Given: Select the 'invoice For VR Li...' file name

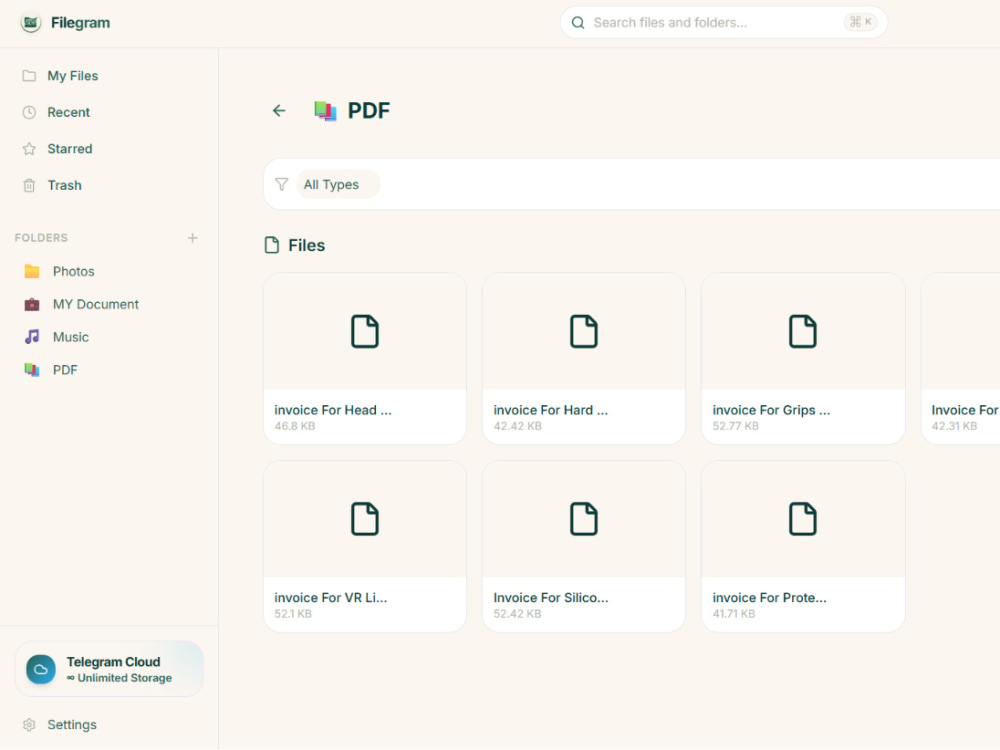Looking at the screenshot, I should pos(330,598).
